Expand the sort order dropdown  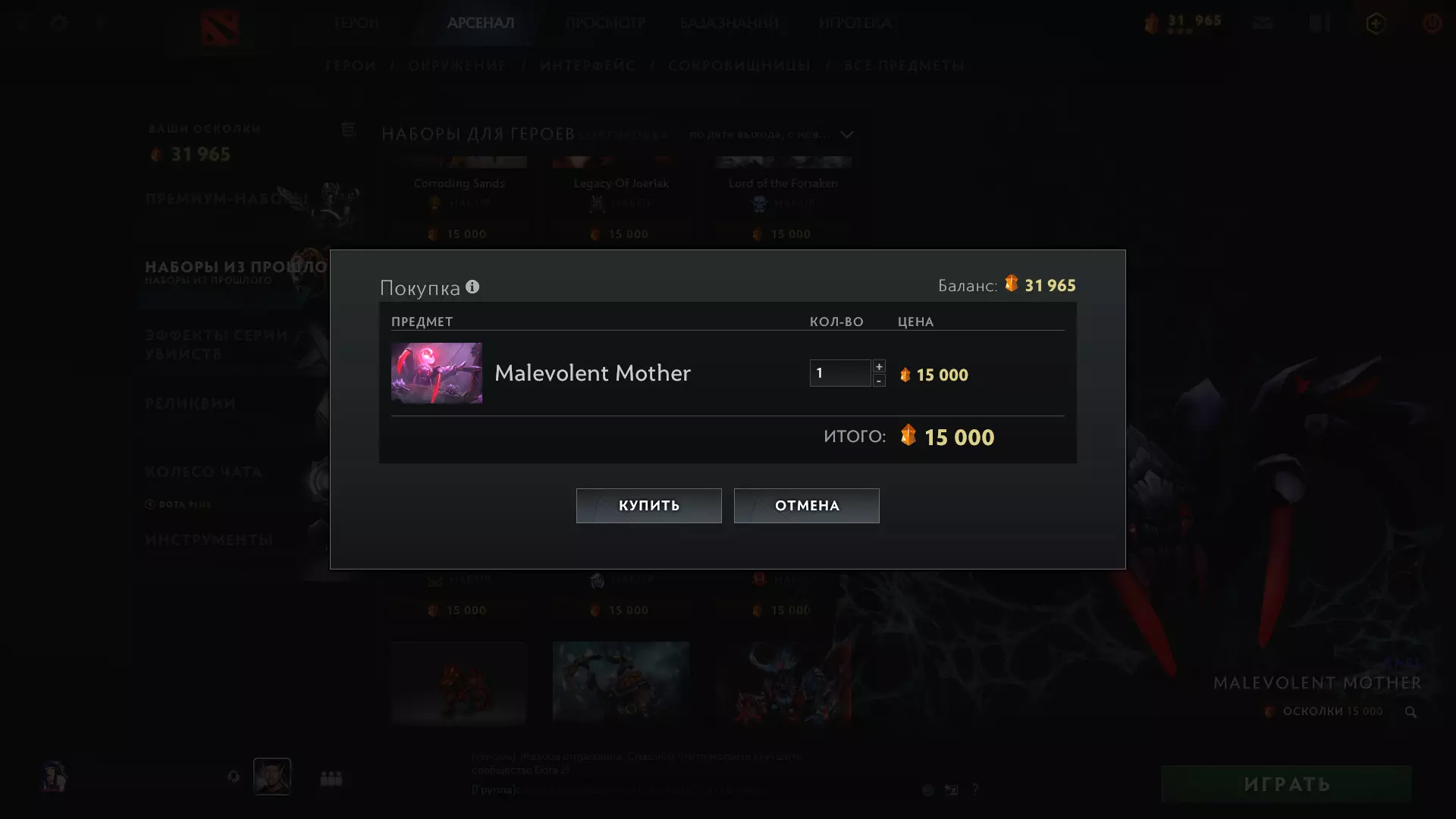pos(771,134)
